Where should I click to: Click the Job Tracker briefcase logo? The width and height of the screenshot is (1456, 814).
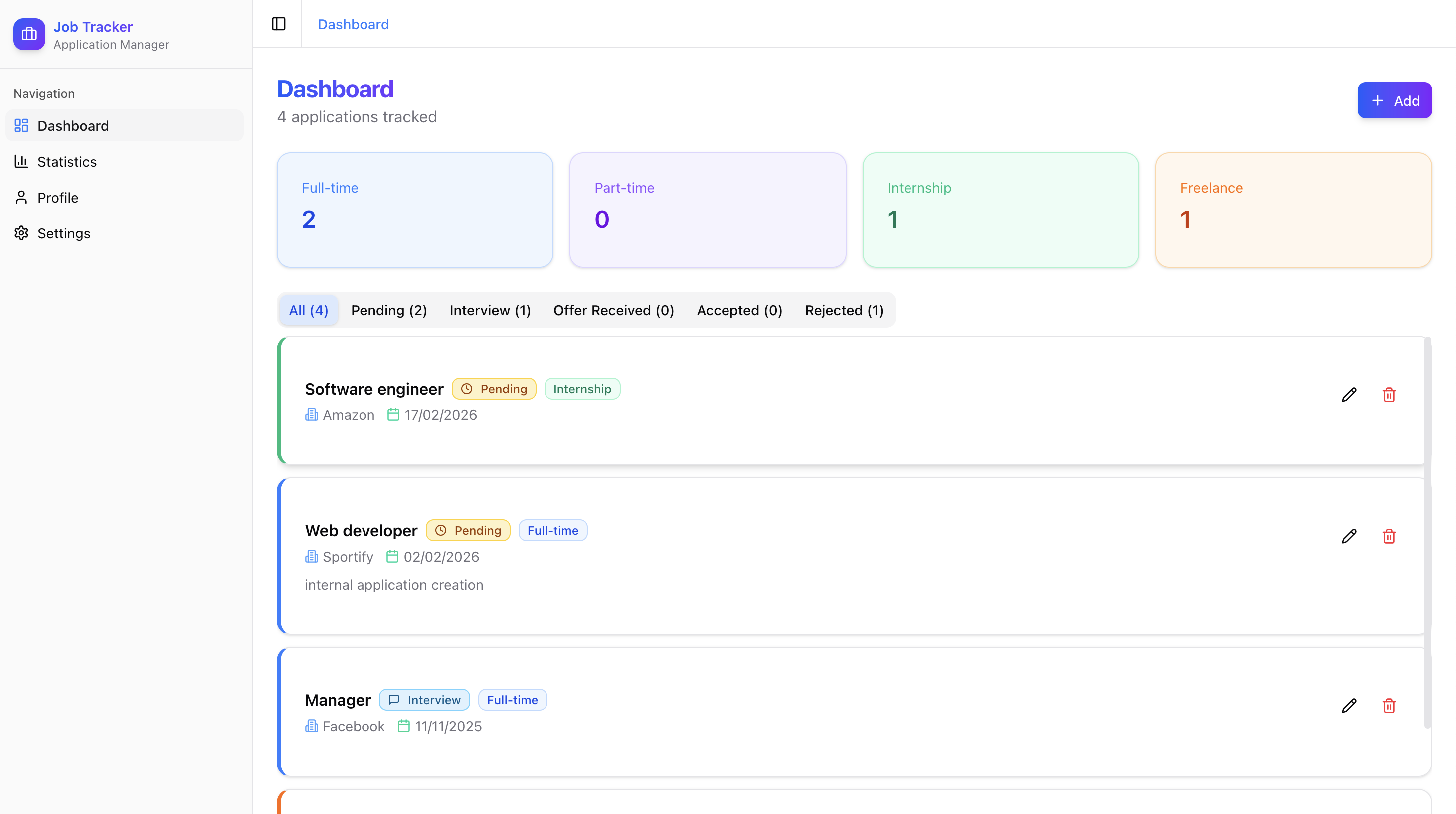pyautogui.click(x=29, y=34)
